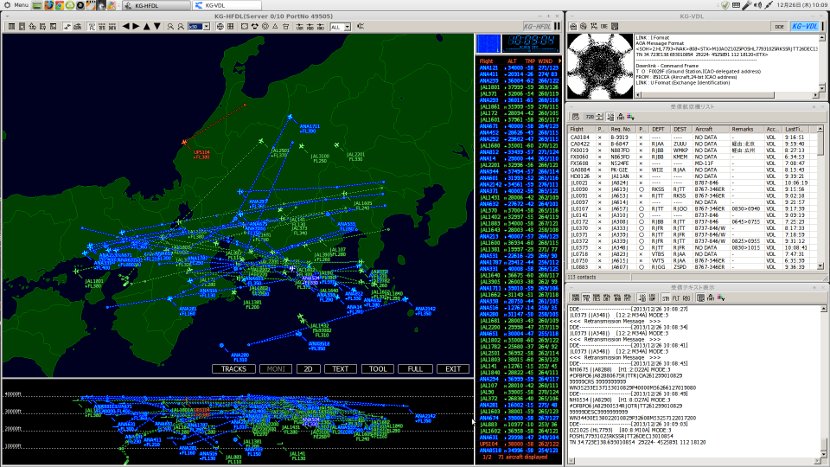Click the first icon in KG-HFDL toolbar

pyautogui.click(x=10, y=26)
